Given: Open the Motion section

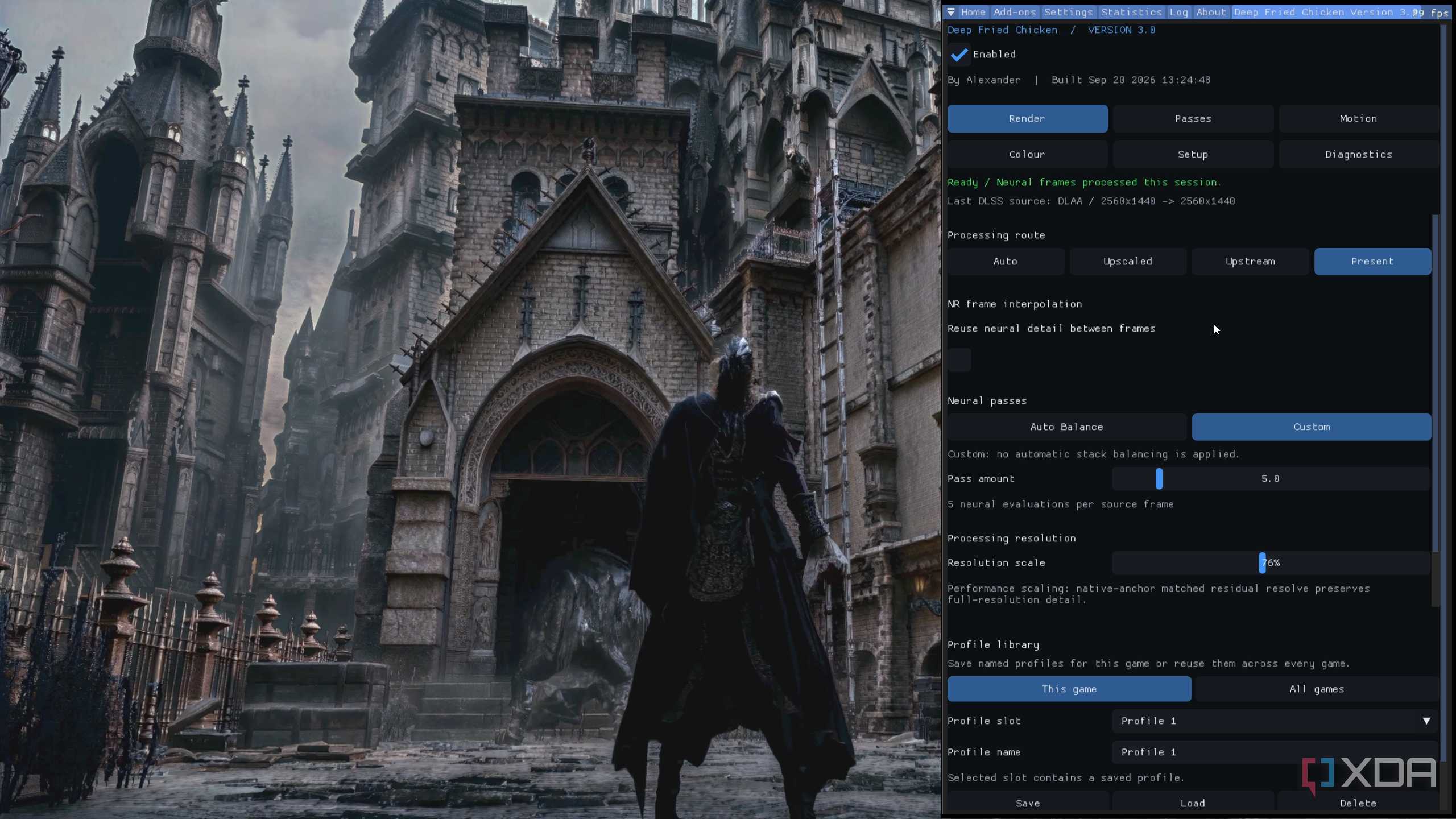Looking at the screenshot, I should [x=1358, y=119].
